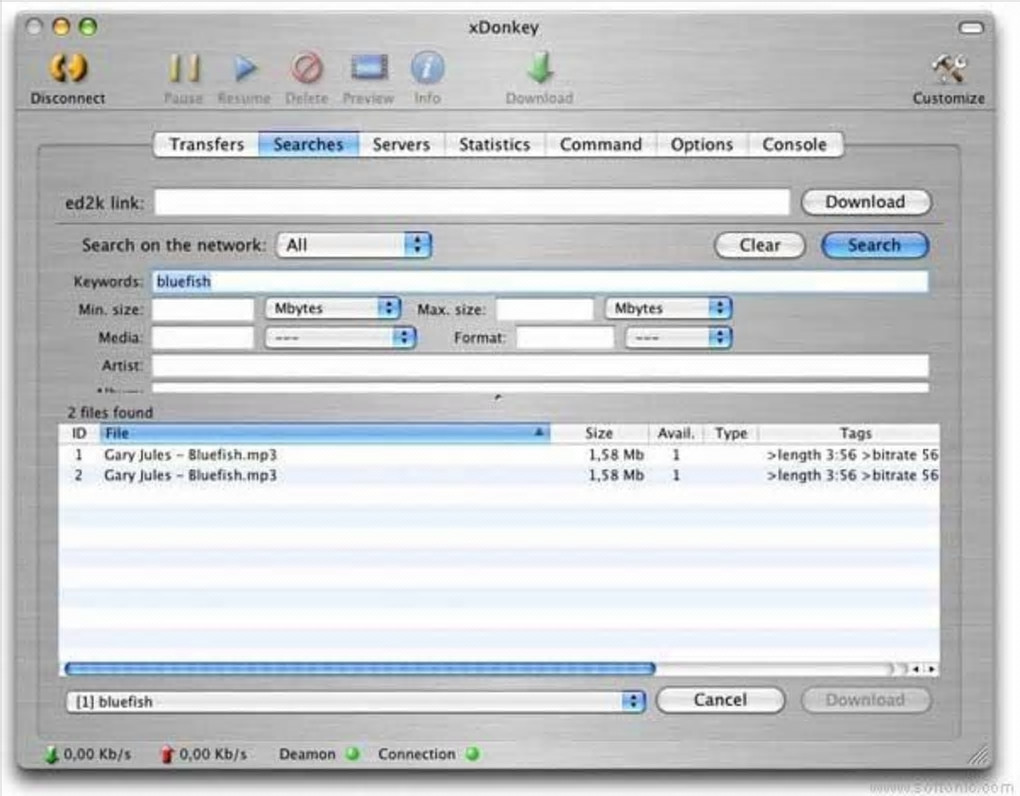This screenshot has height=796, width=1020.
Task: Click the Format text field
Action: point(565,338)
